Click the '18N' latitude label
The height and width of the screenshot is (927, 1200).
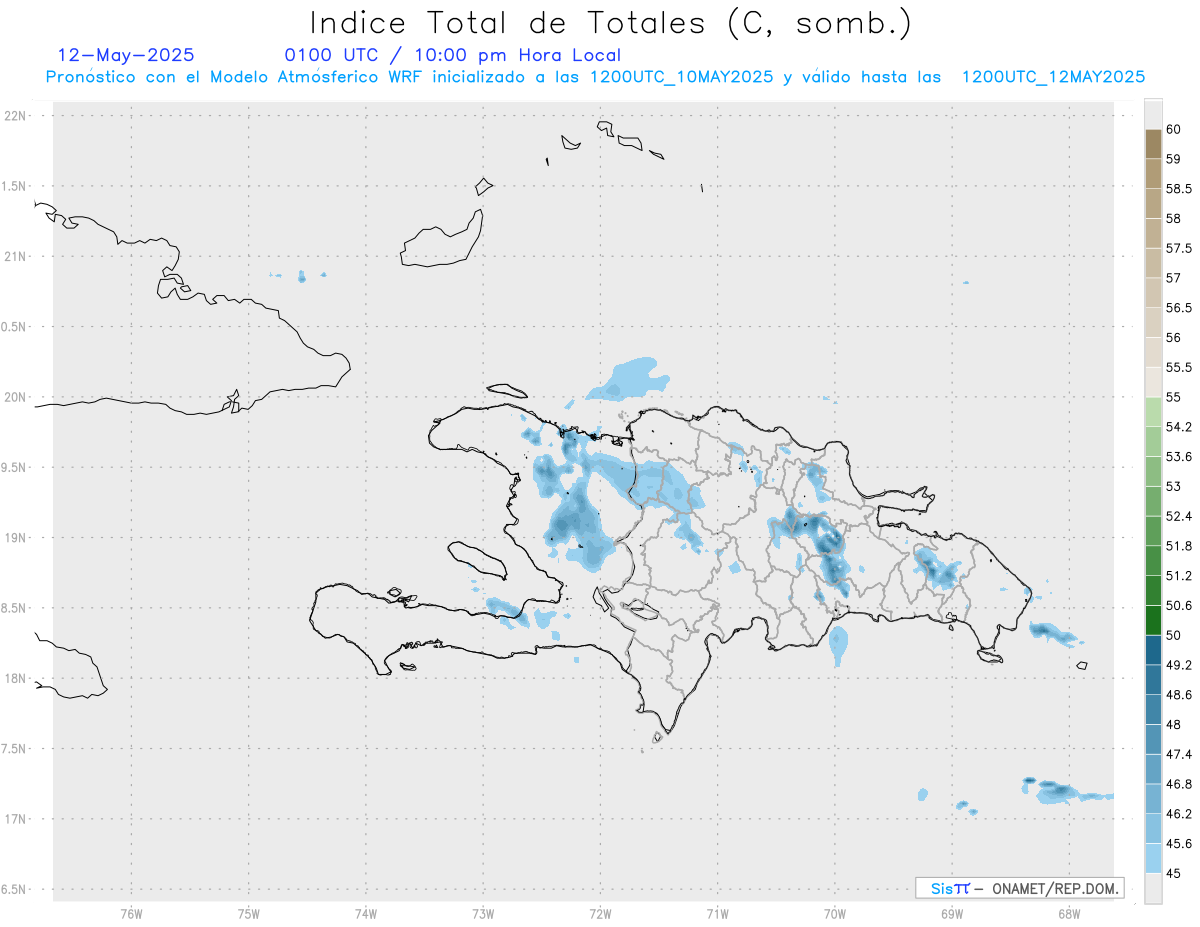click(x=16, y=679)
